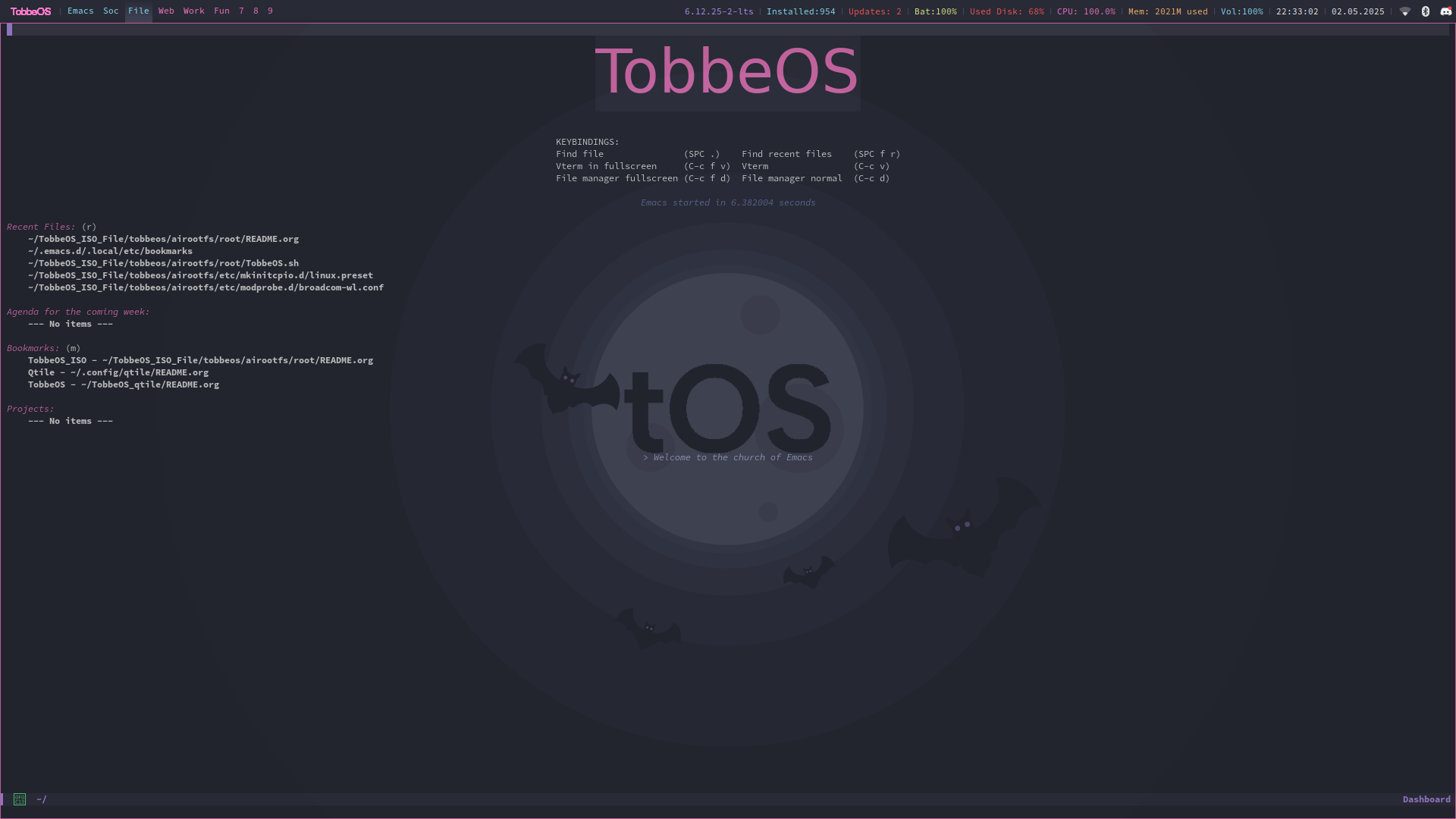Click the kernel version 6.12.25-2-lts widget
The height and width of the screenshot is (819, 1456).
point(719,12)
